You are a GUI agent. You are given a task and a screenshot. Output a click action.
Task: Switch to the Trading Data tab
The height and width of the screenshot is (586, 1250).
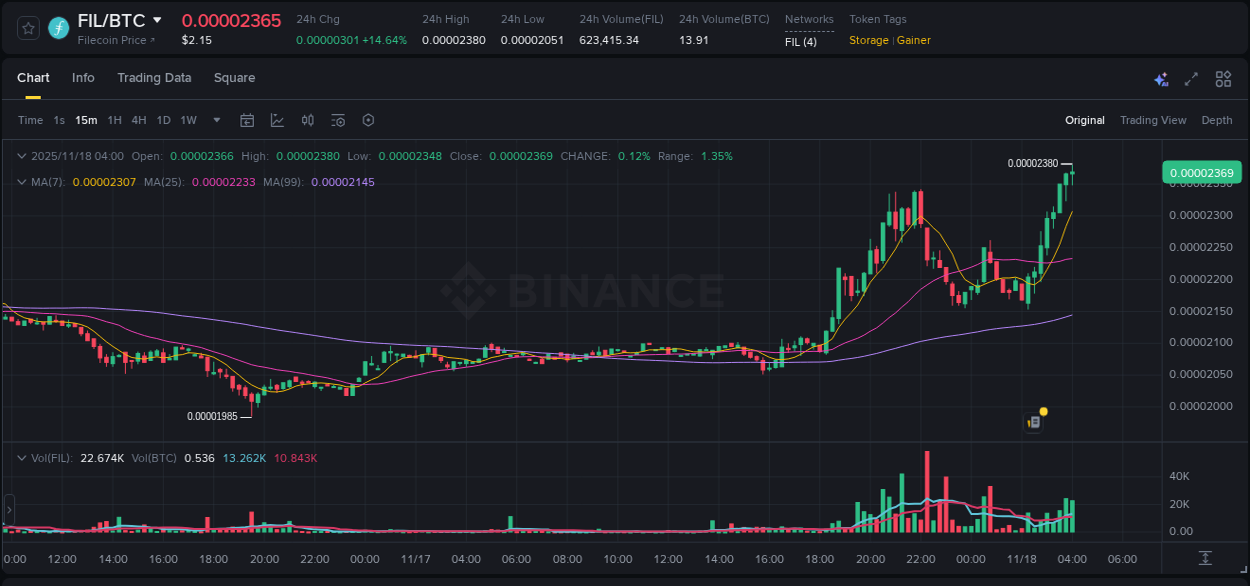tap(154, 78)
